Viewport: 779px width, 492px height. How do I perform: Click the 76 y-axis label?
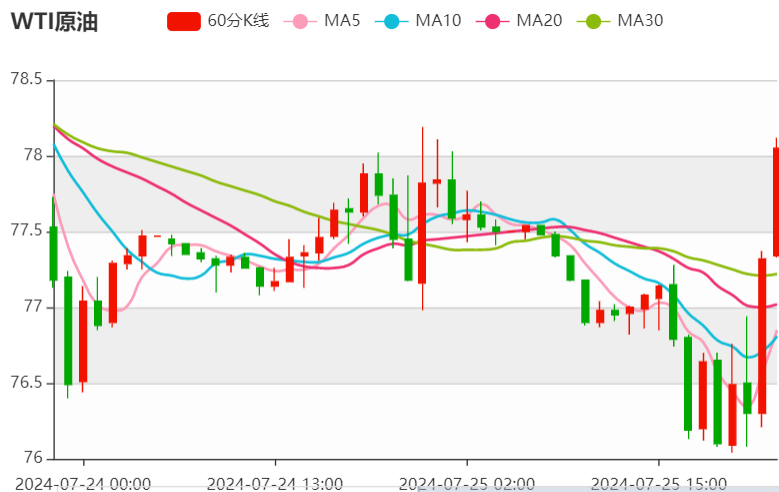(33, 458)
